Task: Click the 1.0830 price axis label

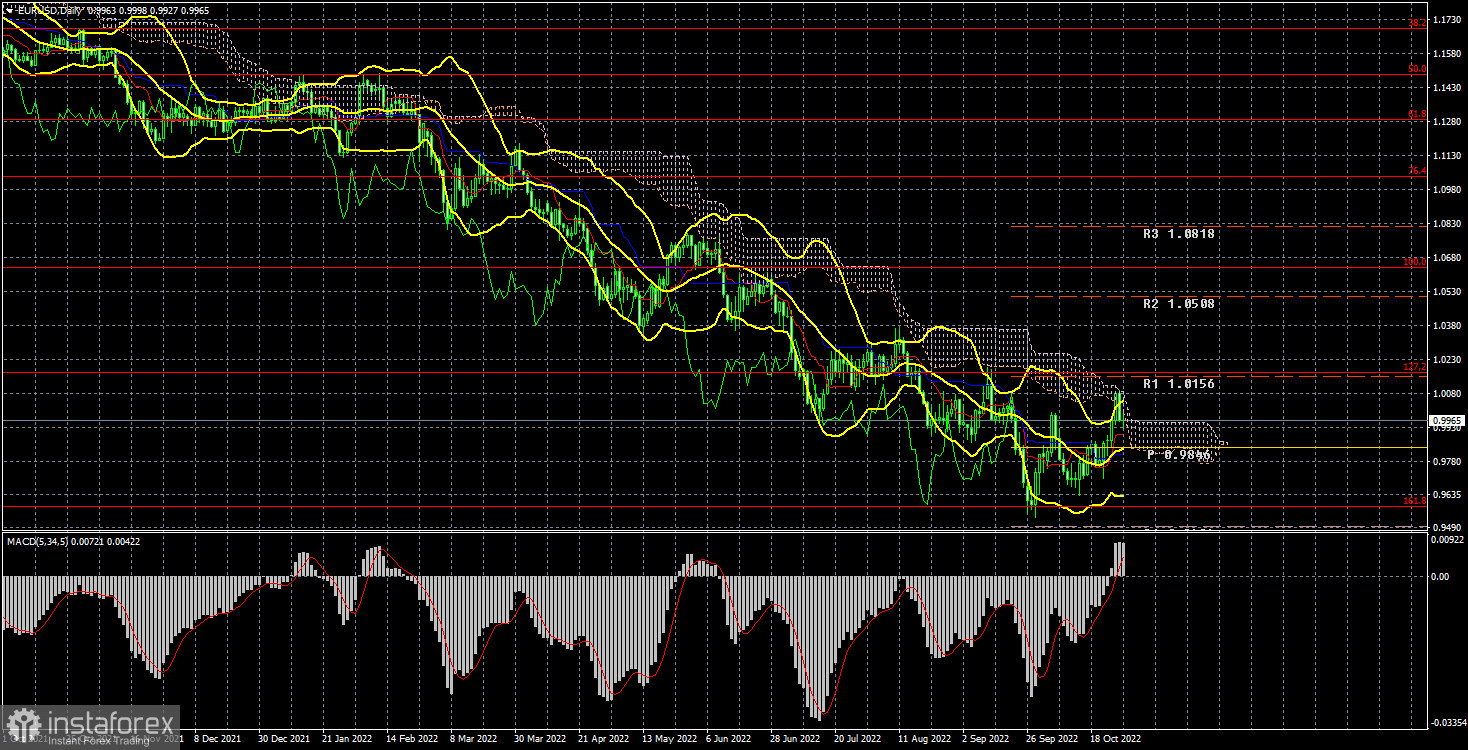Action: pos(1447,224)
